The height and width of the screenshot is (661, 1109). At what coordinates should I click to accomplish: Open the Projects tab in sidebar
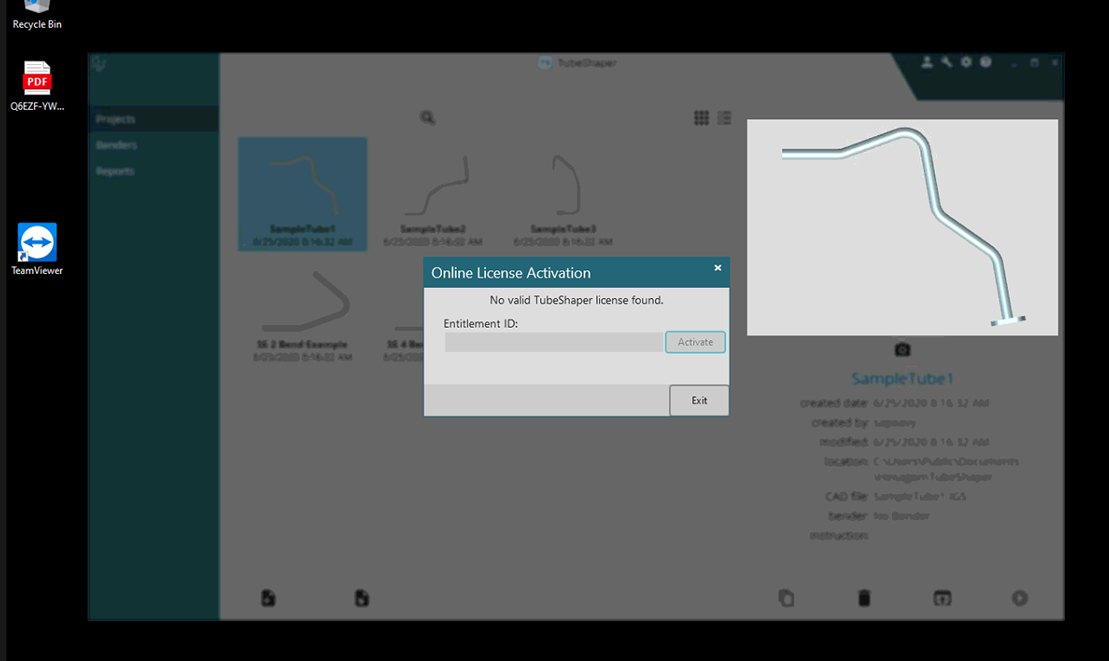coord(116,119)
